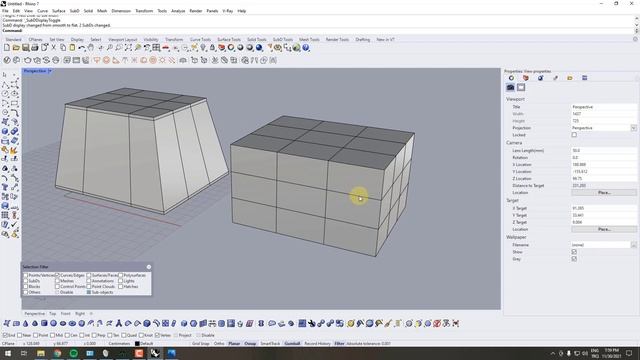Screen dimensions: 640x360
Task: Click the blue sphere Render icon
Action: [259, 48]
